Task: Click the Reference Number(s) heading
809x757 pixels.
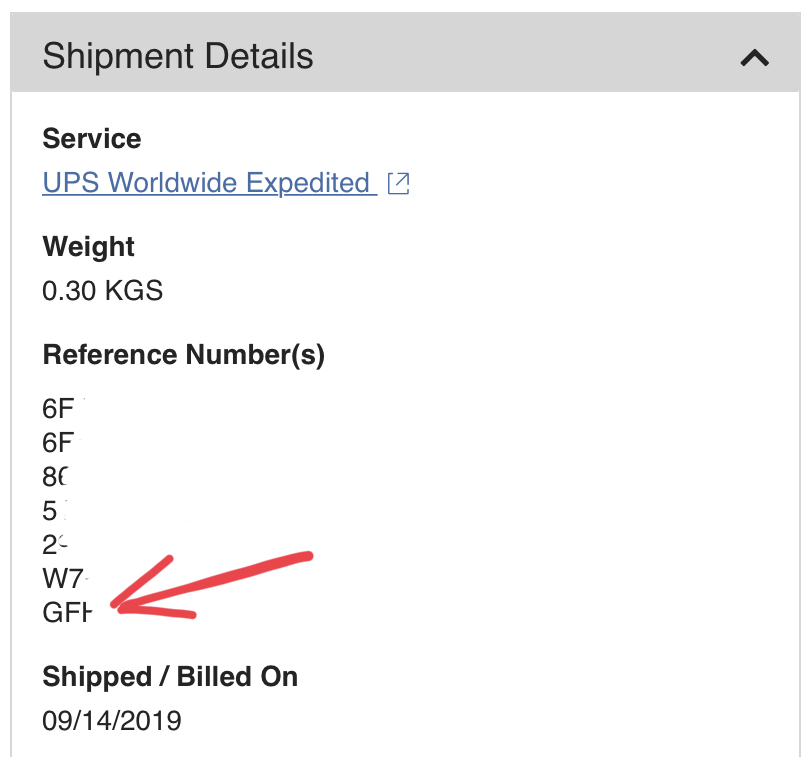Action: [184, 355]
